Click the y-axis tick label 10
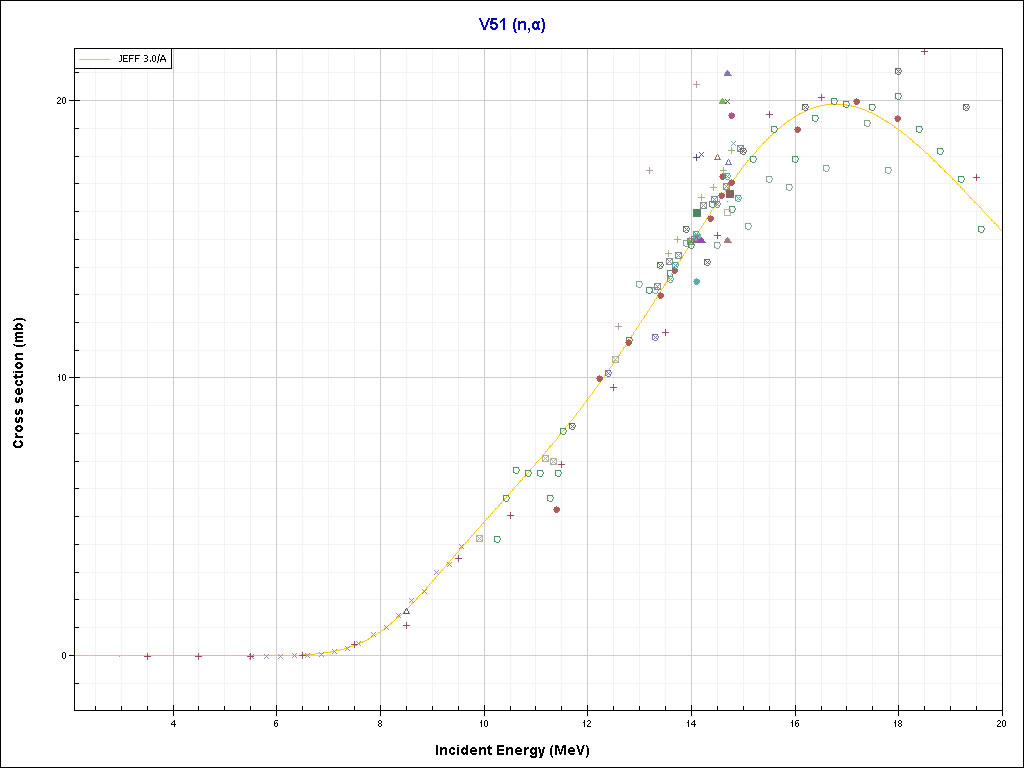 click(61, 378)
